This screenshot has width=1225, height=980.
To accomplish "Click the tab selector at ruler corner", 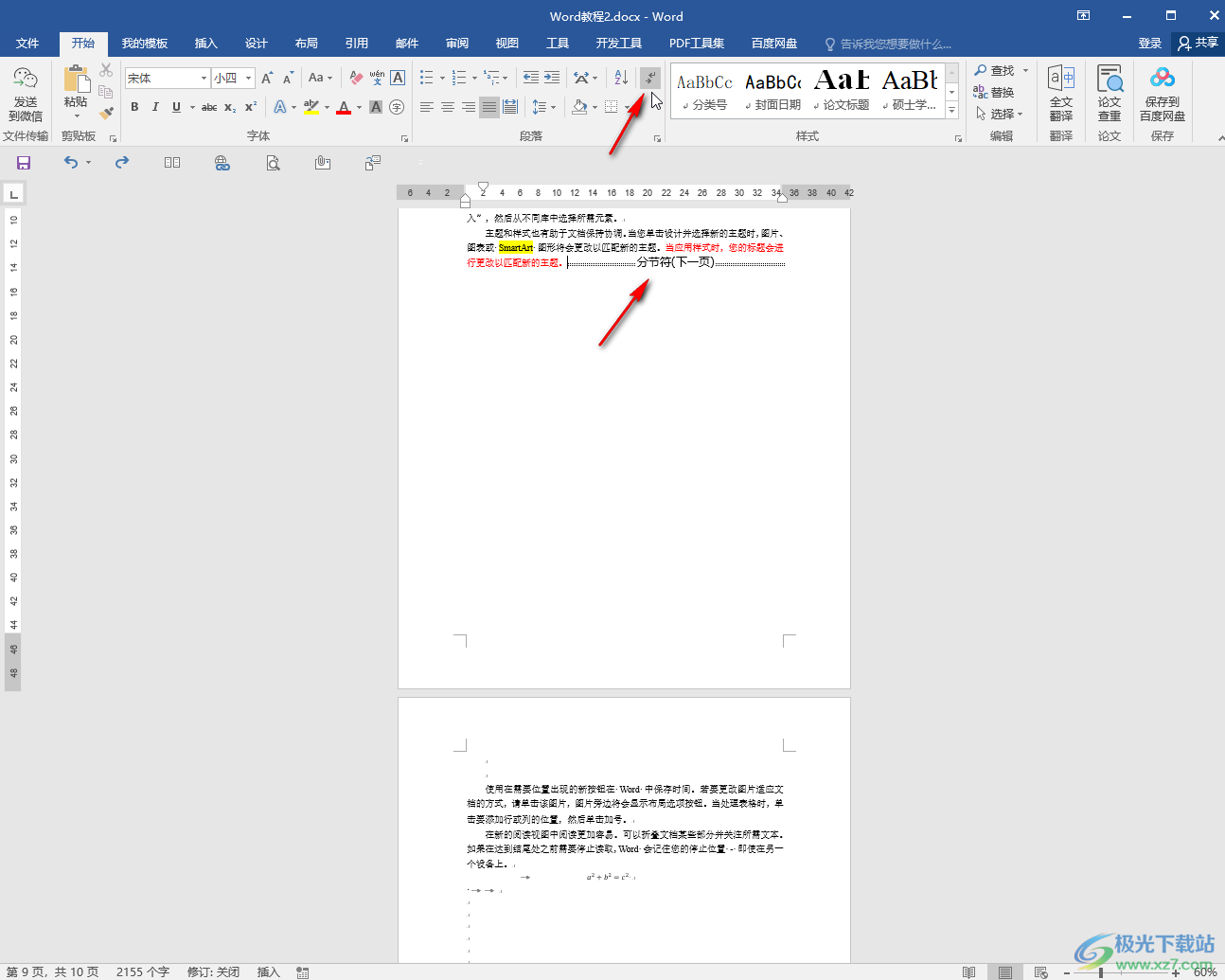I will (x=13, y=194).
